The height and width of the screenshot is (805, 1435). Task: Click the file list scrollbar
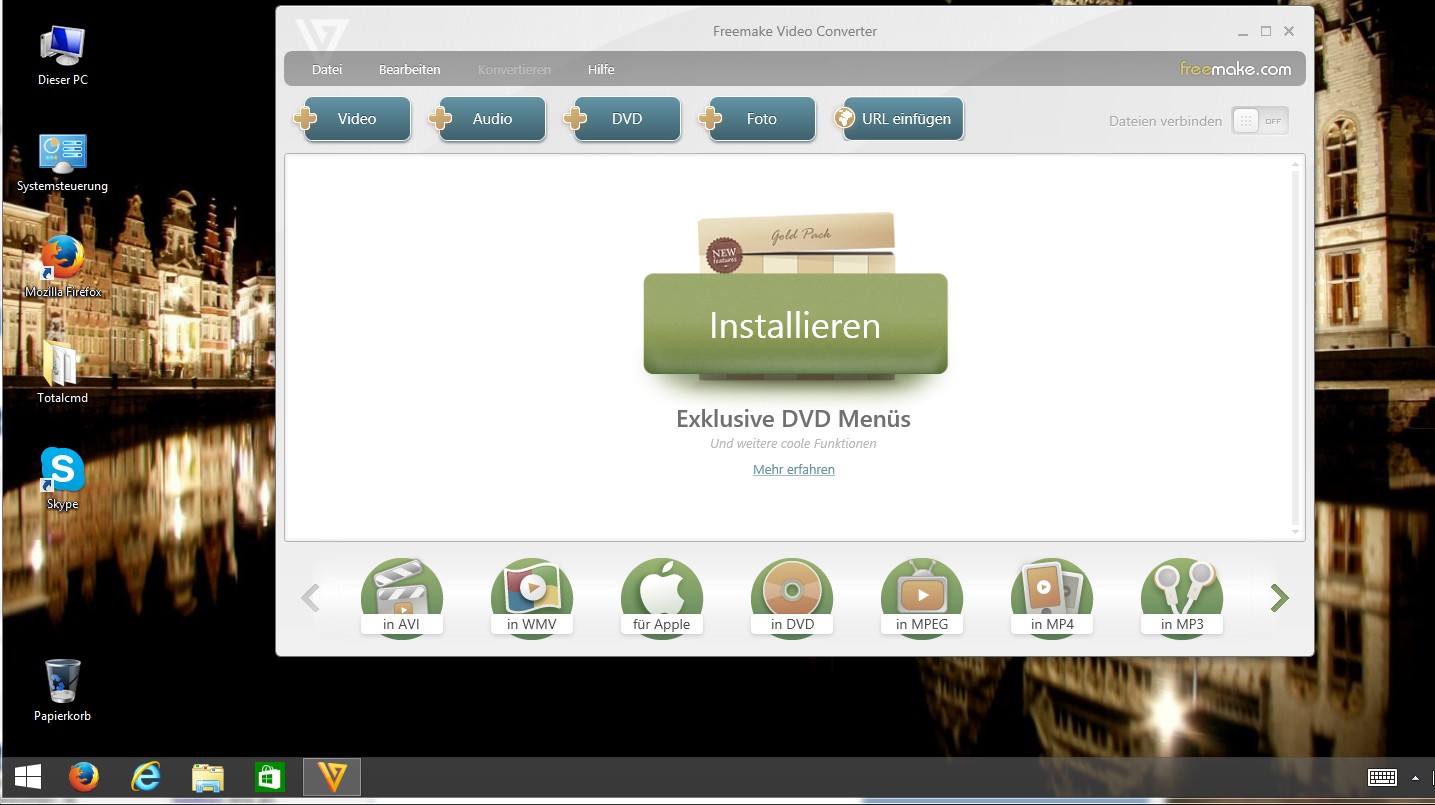point(1296,347)
